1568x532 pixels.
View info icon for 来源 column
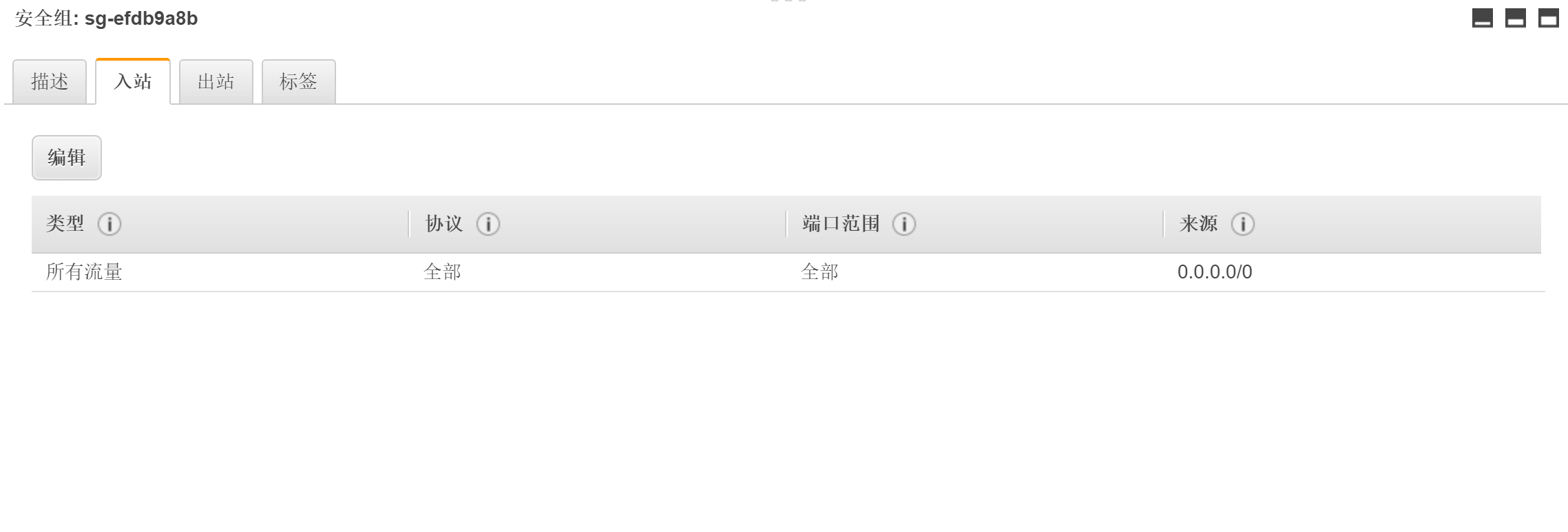pos(1243,224)
